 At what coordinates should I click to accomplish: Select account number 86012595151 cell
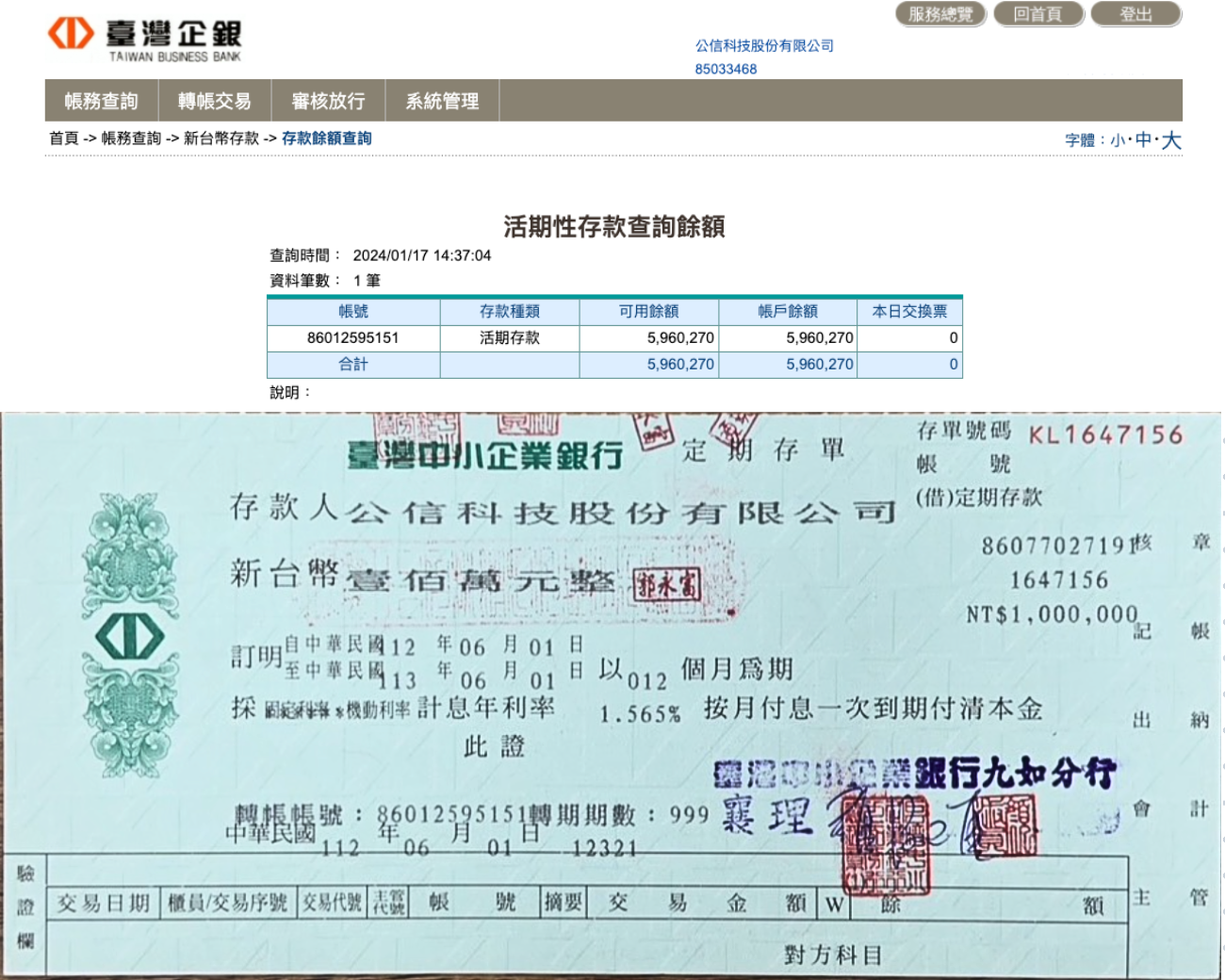click(x=353, y=337)
